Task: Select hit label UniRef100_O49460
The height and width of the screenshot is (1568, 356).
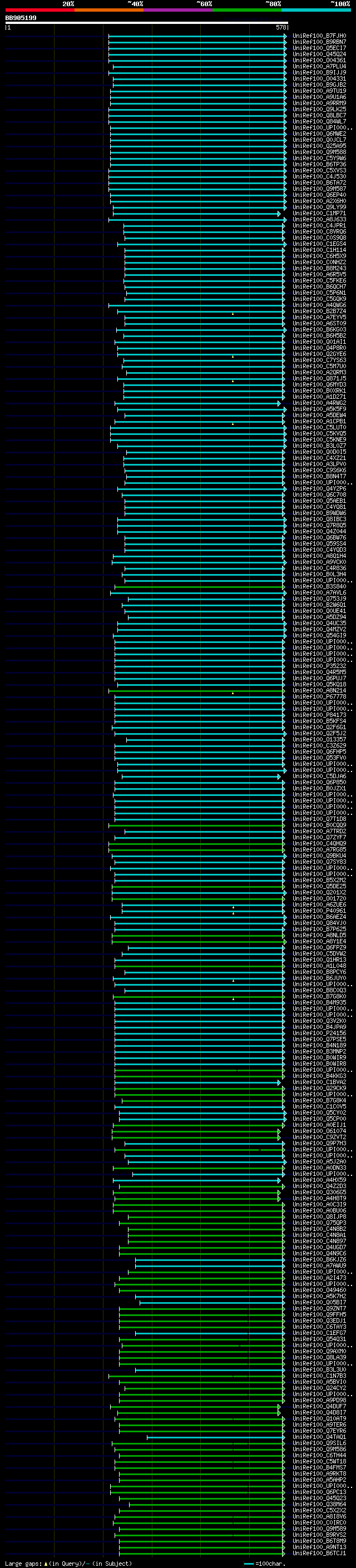Action: coord(319,1290)
